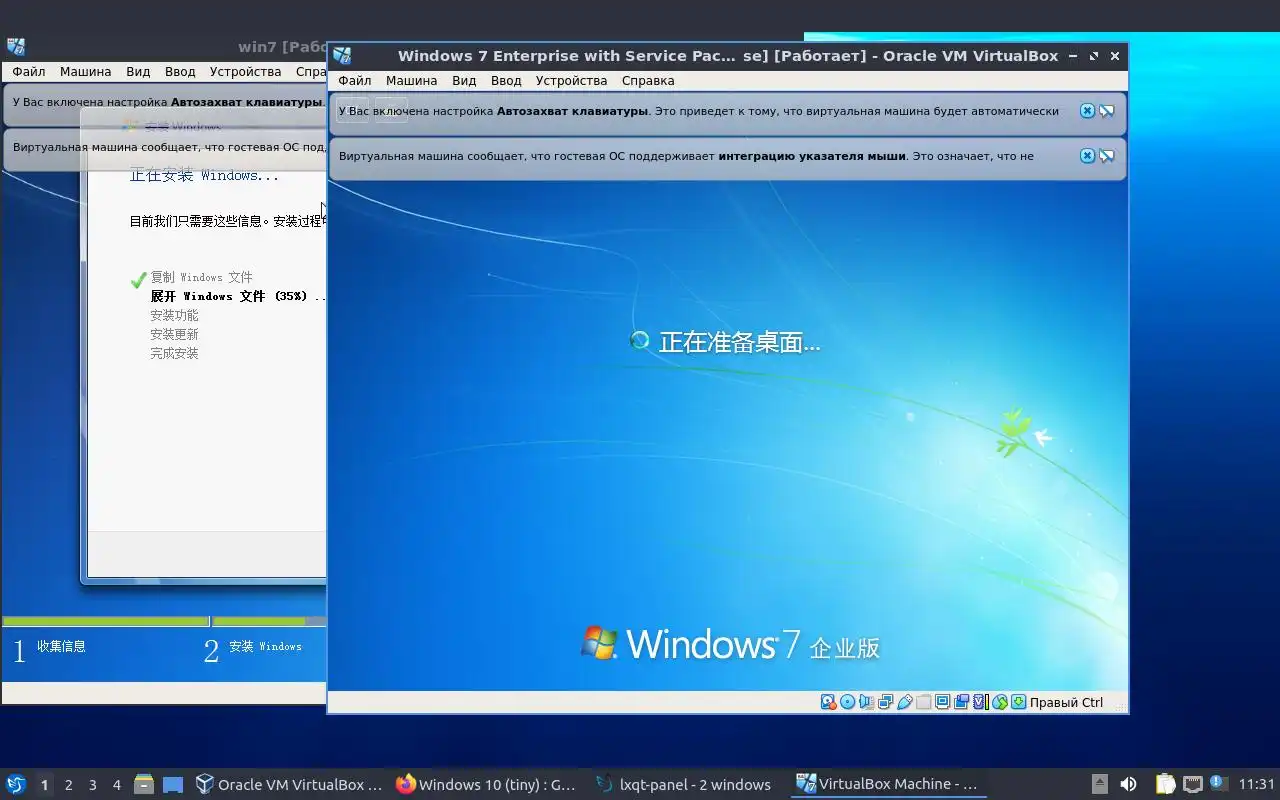
Task: Open Справка menu in Windows 7 Enterprise window
Action: click(x=648, y=80)
